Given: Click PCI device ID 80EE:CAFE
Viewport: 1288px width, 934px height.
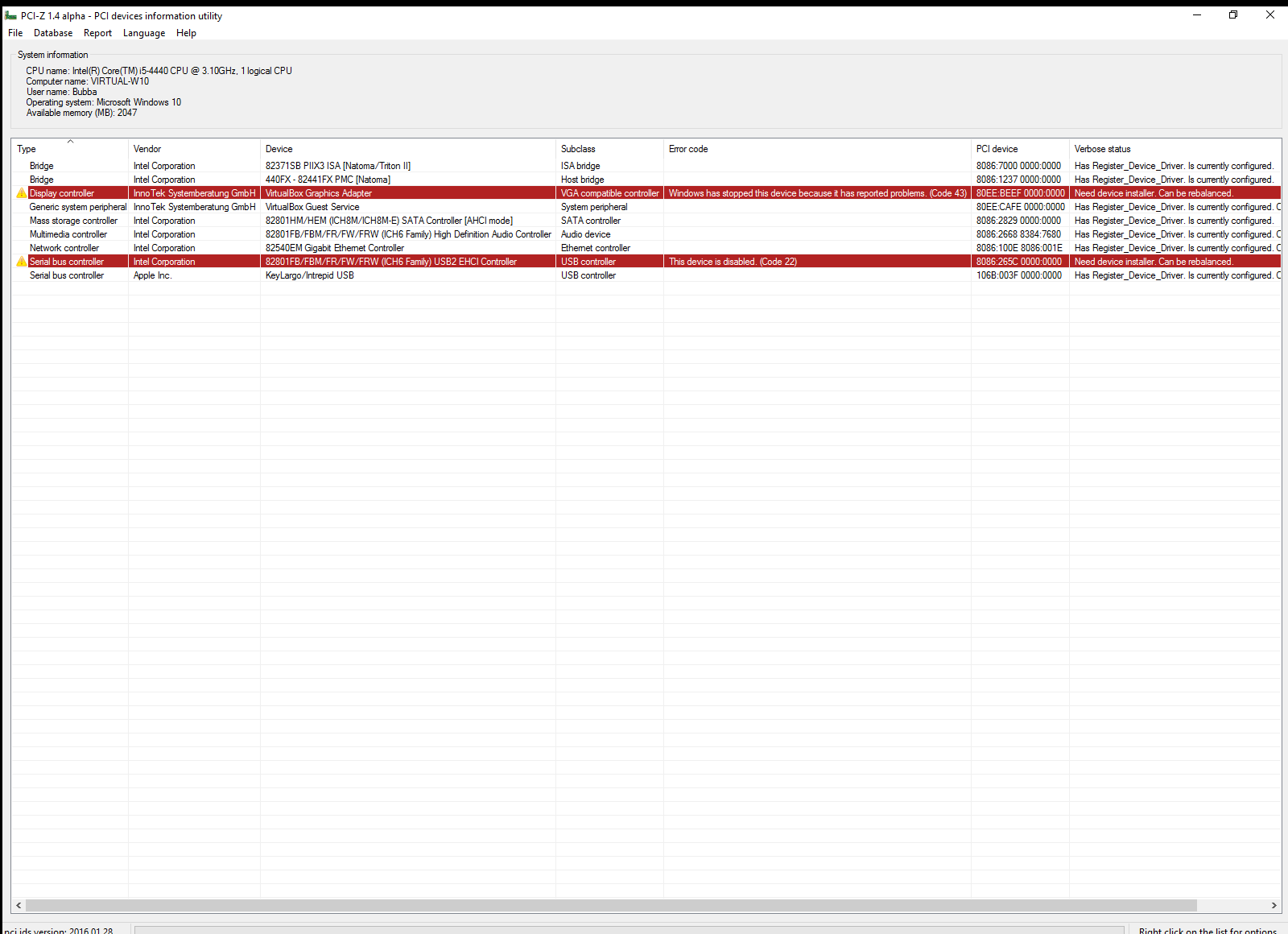Looking at the screenshot, I should [x=1021, y=207].
